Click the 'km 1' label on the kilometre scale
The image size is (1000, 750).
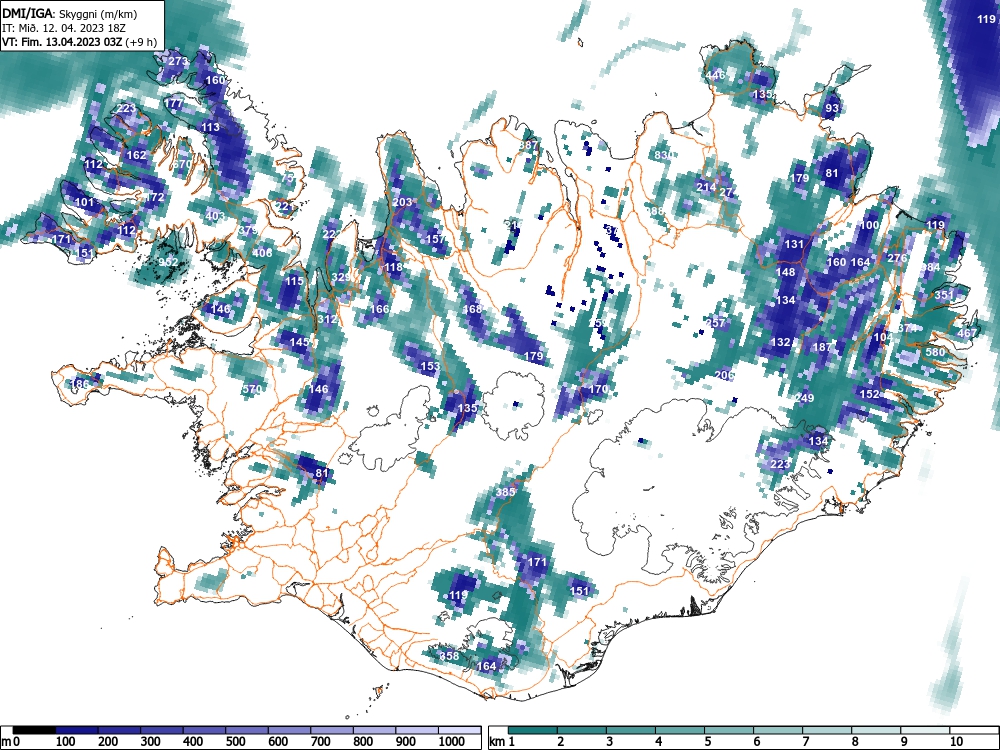(503, 742)
